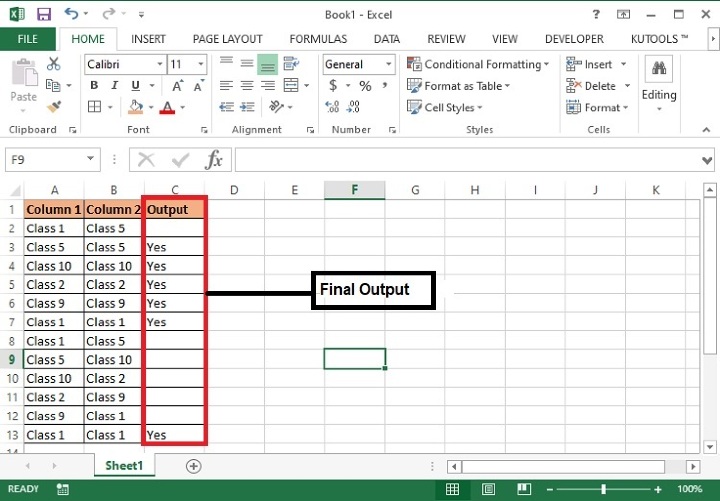Click the Merge & Center icon
The image size is (720, 501).
[291, 85]
